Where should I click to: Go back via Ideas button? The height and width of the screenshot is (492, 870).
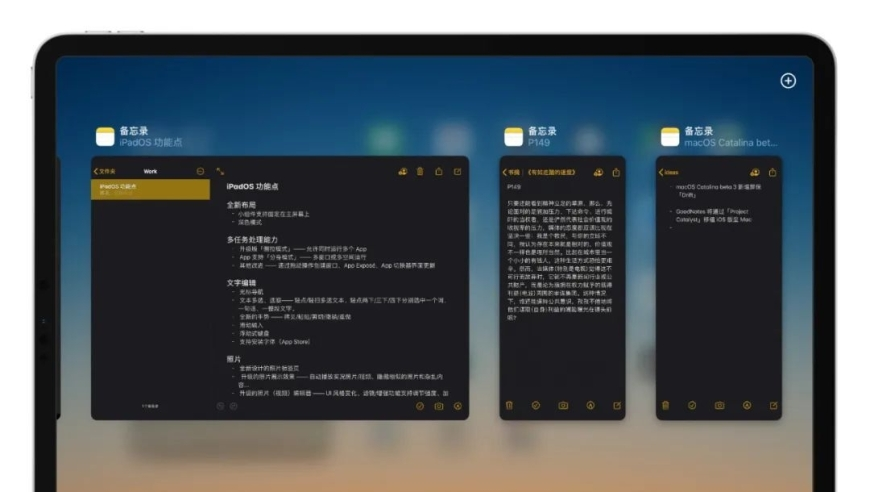[669, 173]
